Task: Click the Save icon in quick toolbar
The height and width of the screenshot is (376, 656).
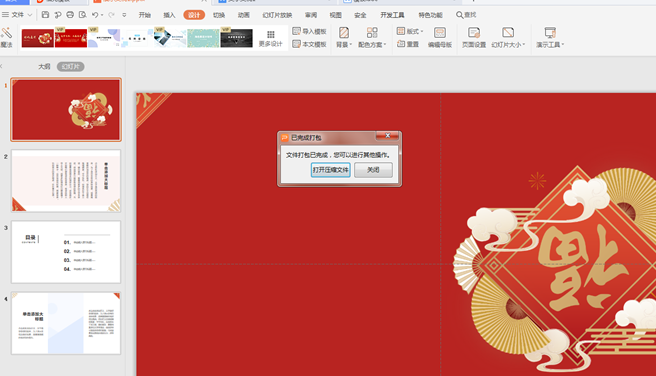Action: tap(45, 15)
